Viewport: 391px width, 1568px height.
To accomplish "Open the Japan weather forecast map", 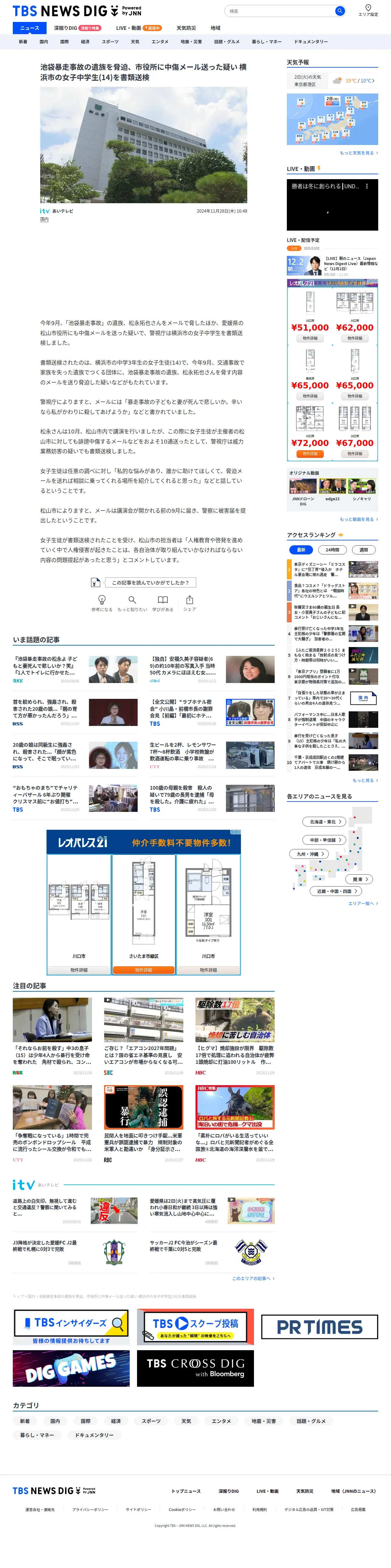I will click(332, 119).
